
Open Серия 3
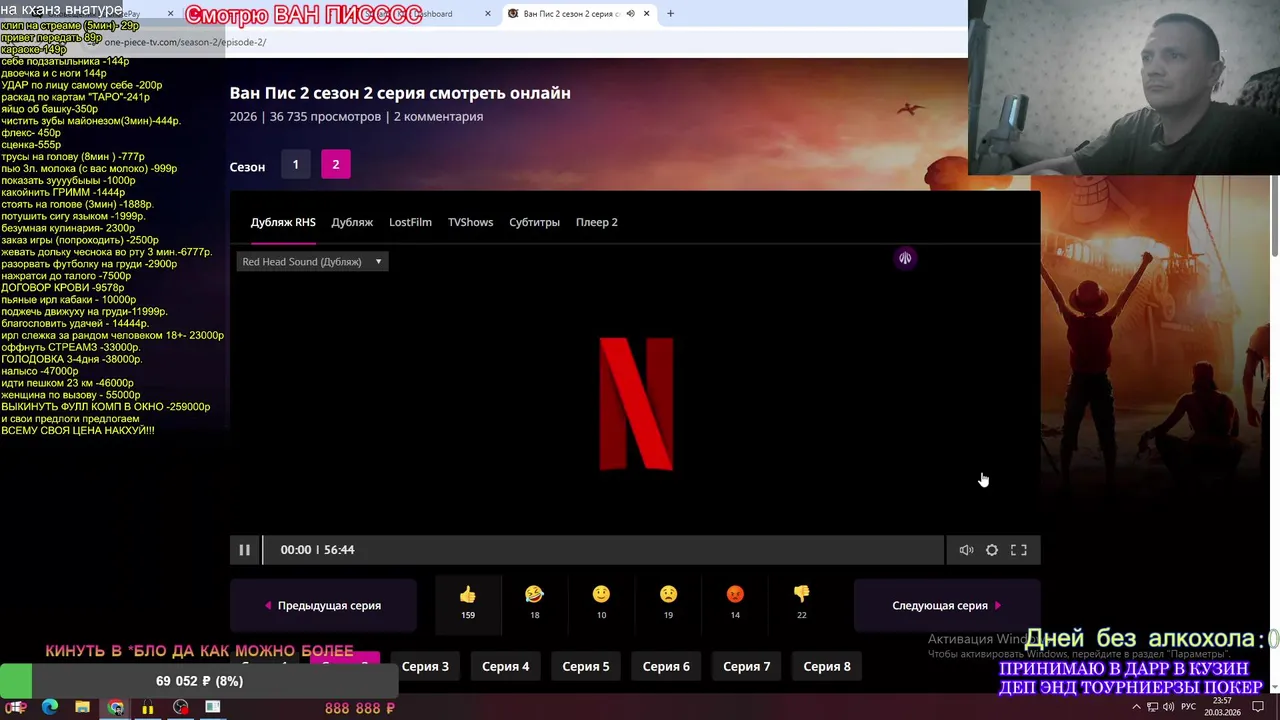pyautogui.click(x=425, y=667)
